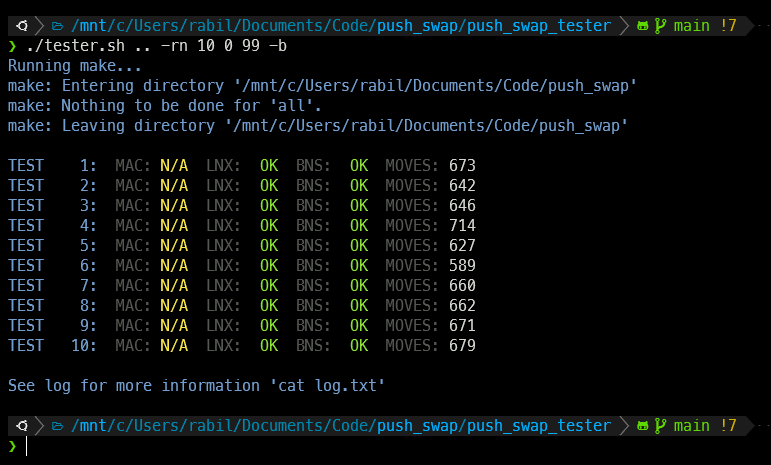Click the moves value 660 in TEST 7
The image size is (771, 465).
point(462,286)
